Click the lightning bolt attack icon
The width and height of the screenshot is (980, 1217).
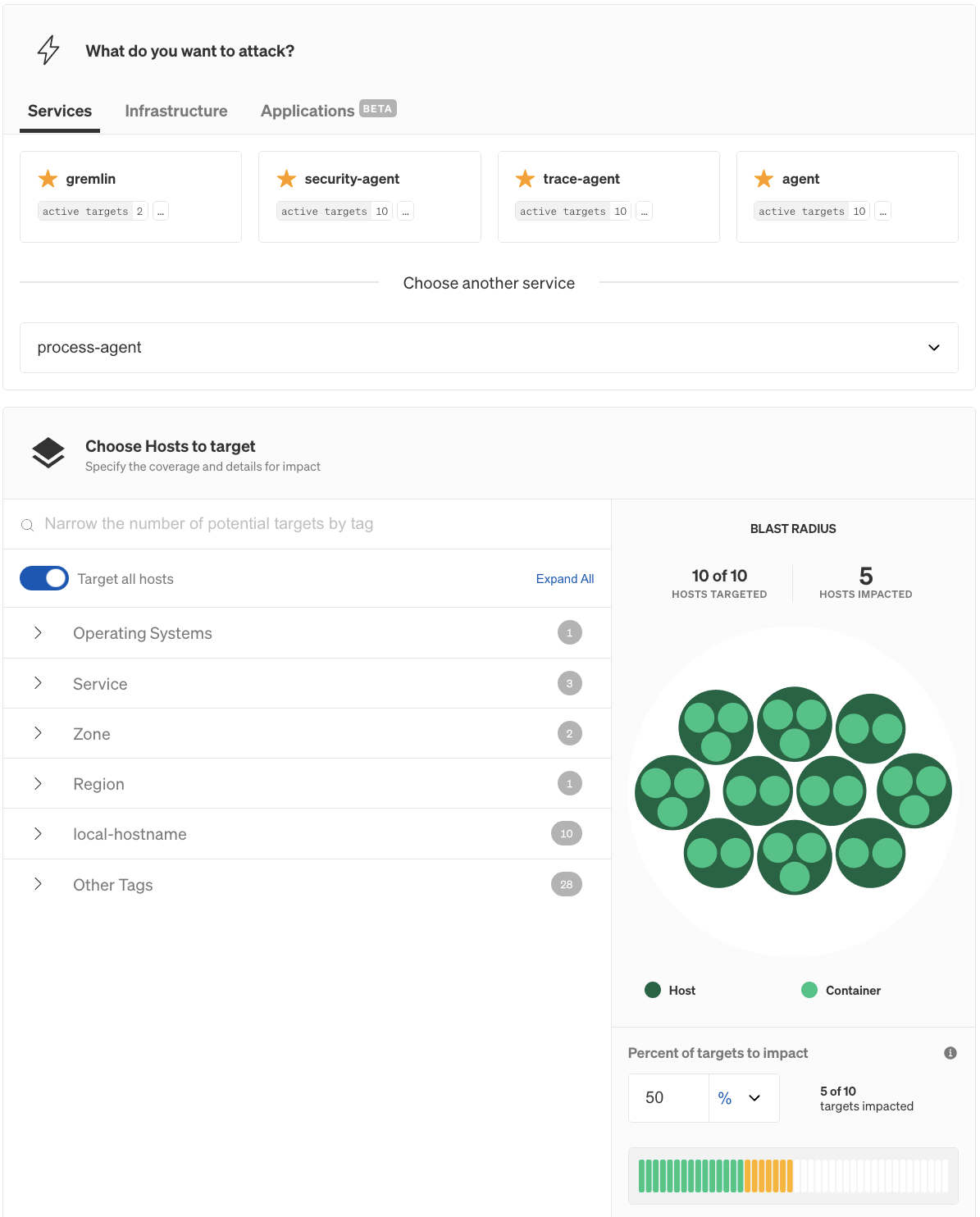(48, 50)
